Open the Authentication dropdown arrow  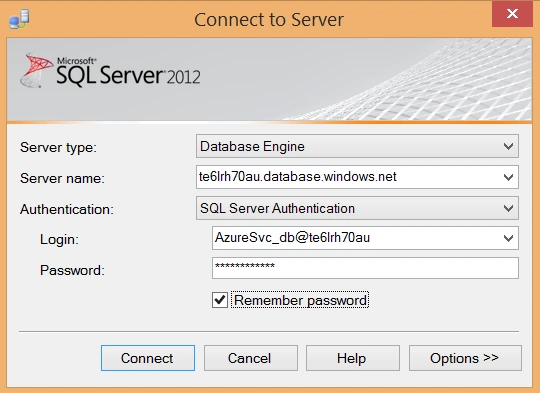(x=508, y=208)
